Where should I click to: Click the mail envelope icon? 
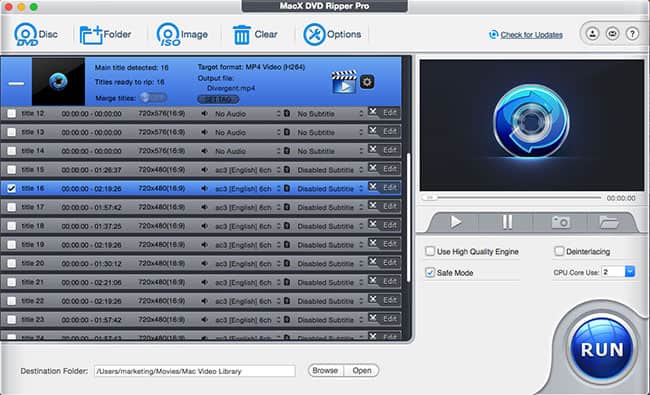tap(612, 34)
